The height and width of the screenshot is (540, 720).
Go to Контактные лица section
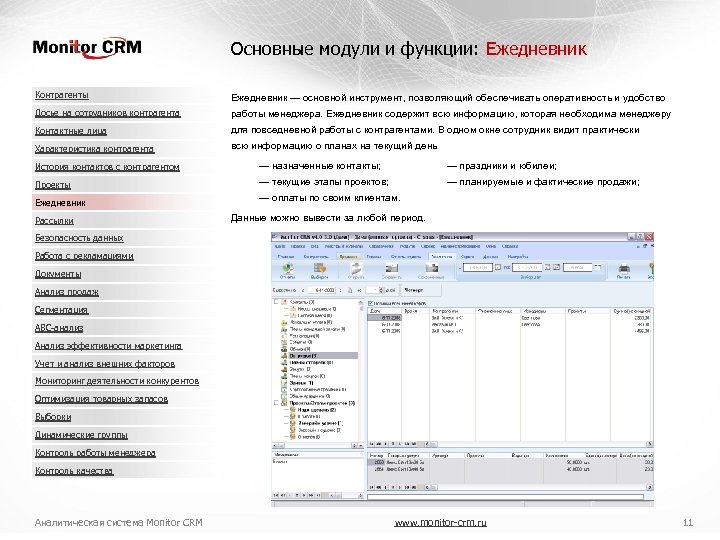click(71, 131)
